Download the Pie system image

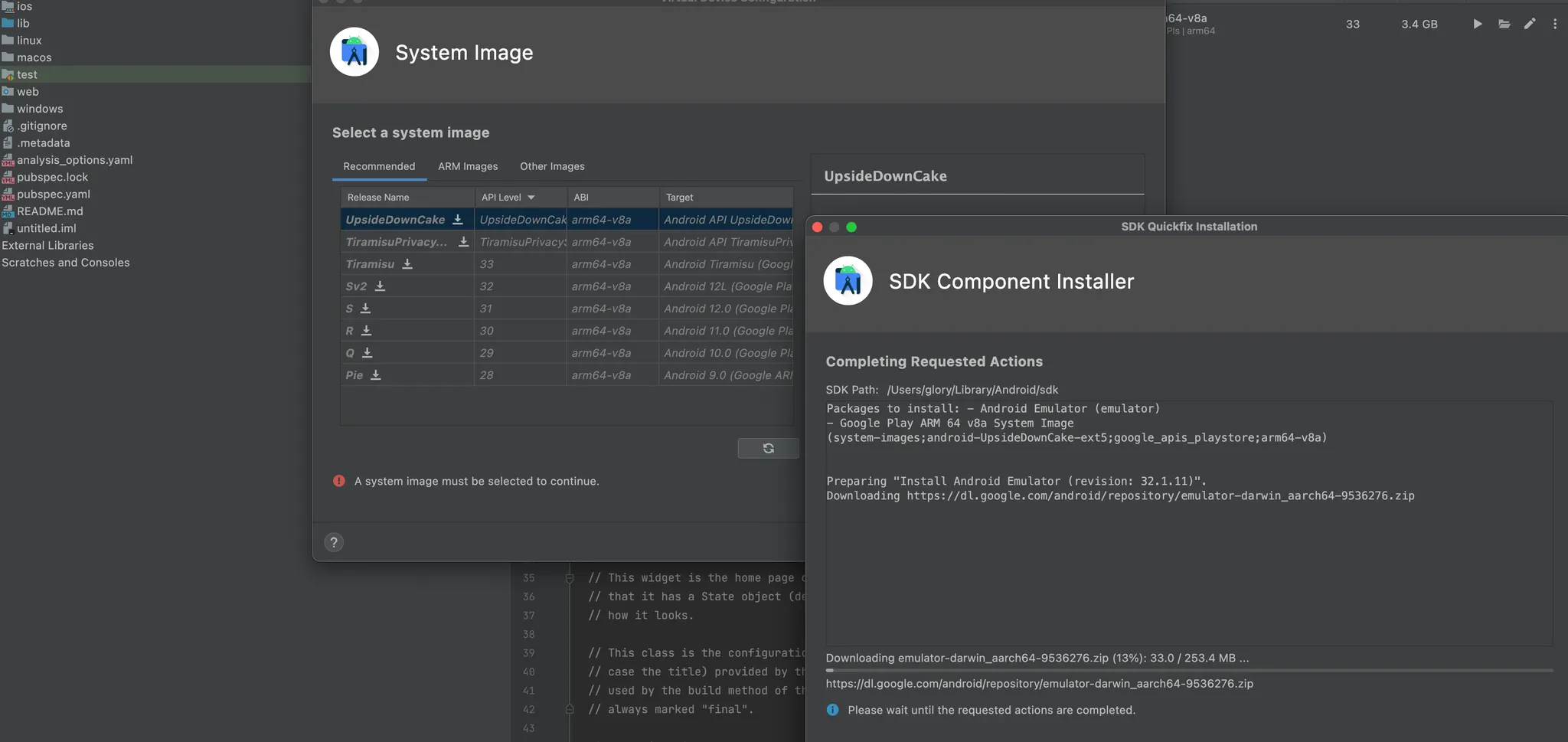point(375,375)
